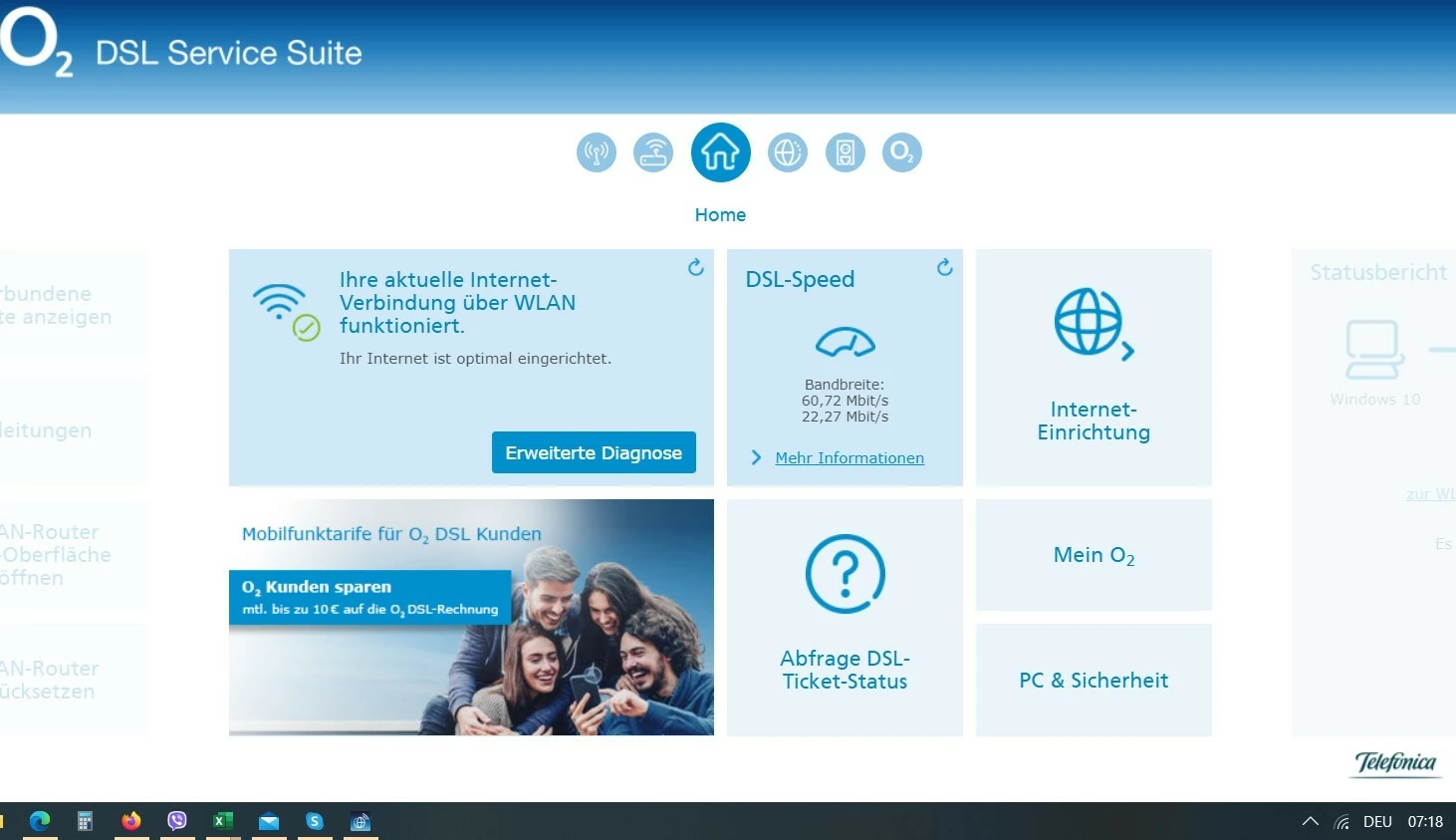Open the faded 'leitungen' tile on the left
Image resolution: width=1456 pixels, height=840 pixels.
[74, 430]
